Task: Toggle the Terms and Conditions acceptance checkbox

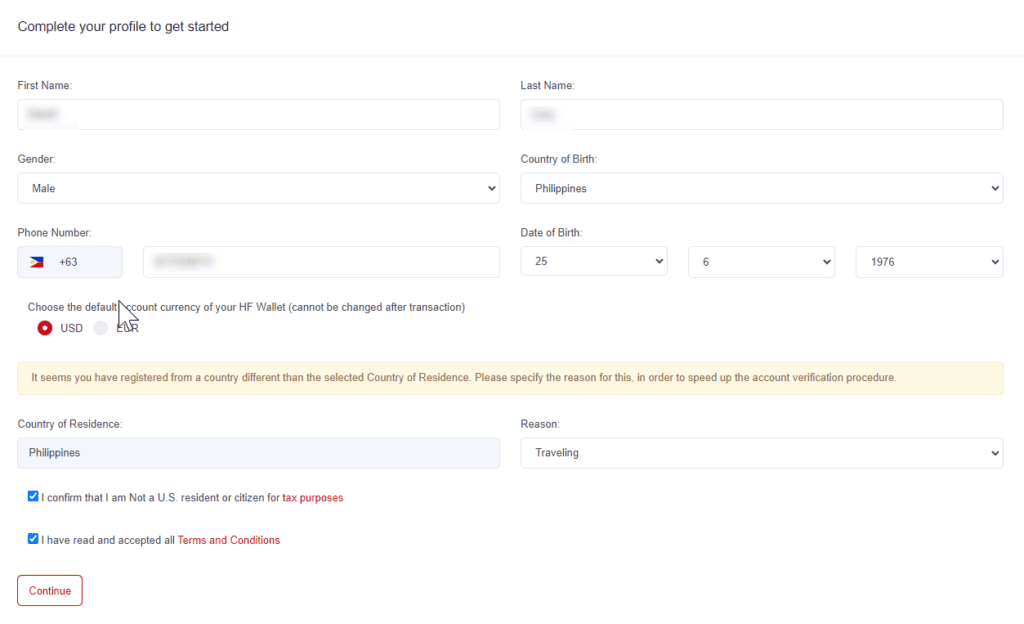Action: [33, 538]
